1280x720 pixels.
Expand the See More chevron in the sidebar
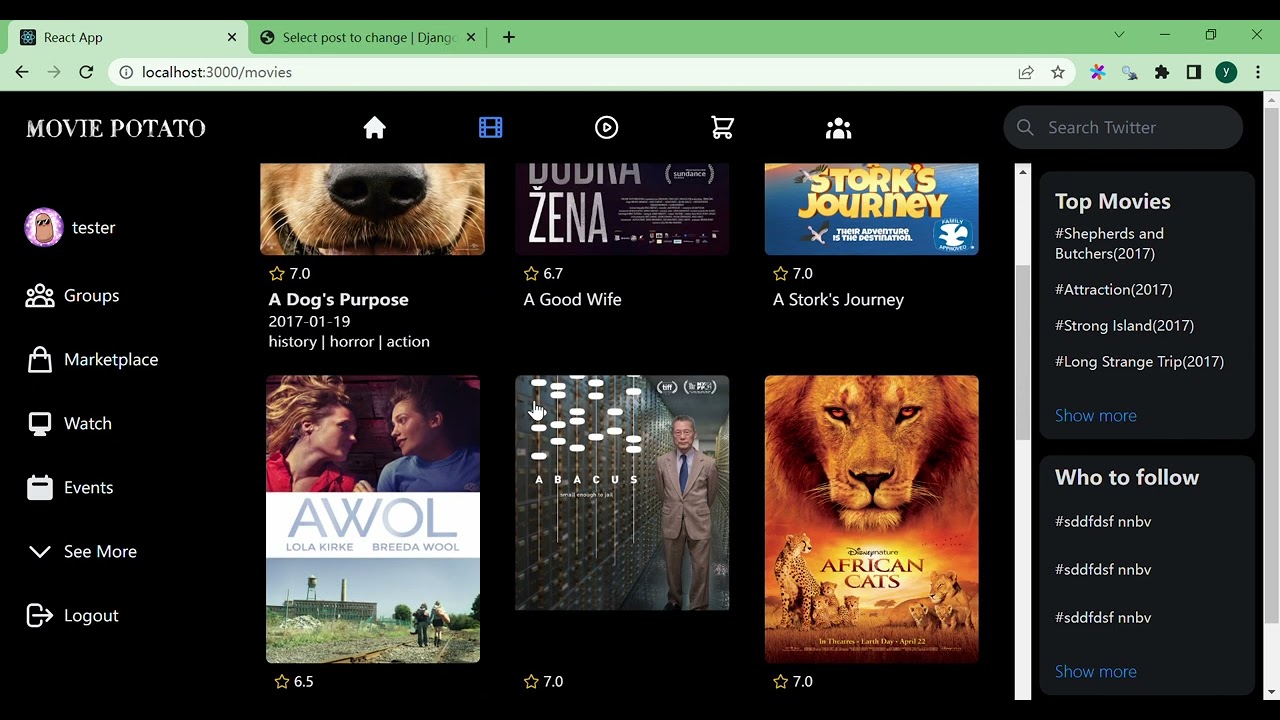[x=40, y=552]
